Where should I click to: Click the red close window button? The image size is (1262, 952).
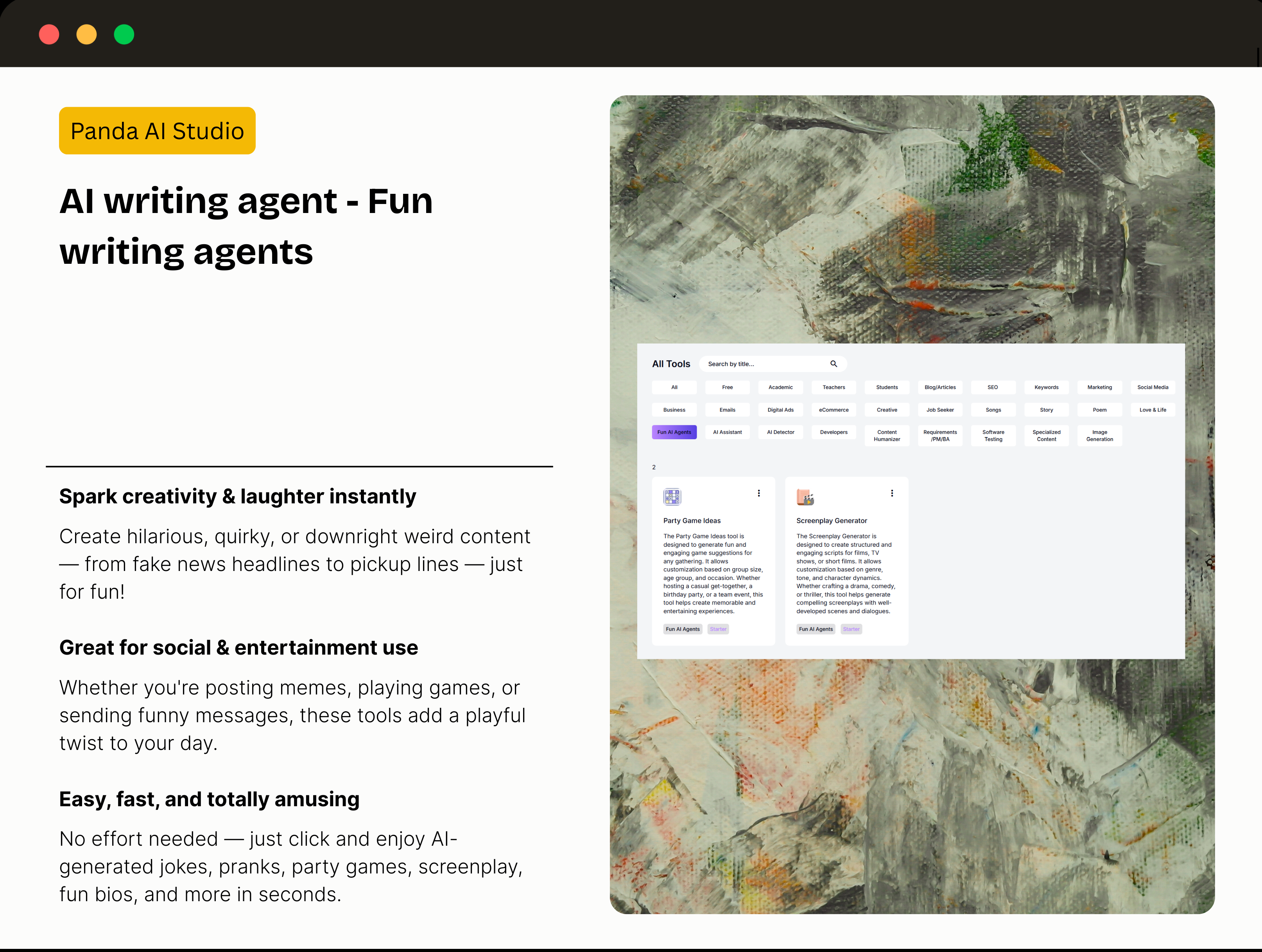[49, 34]
